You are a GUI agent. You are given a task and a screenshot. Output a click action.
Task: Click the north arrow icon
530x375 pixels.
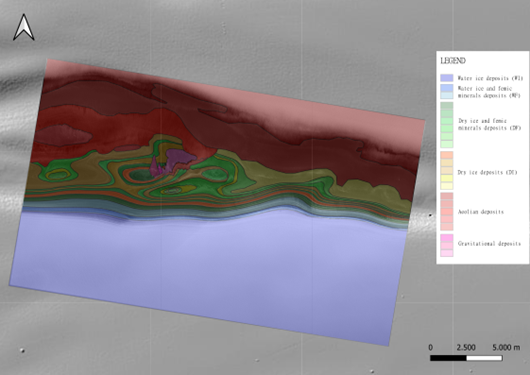click(24, 27)
